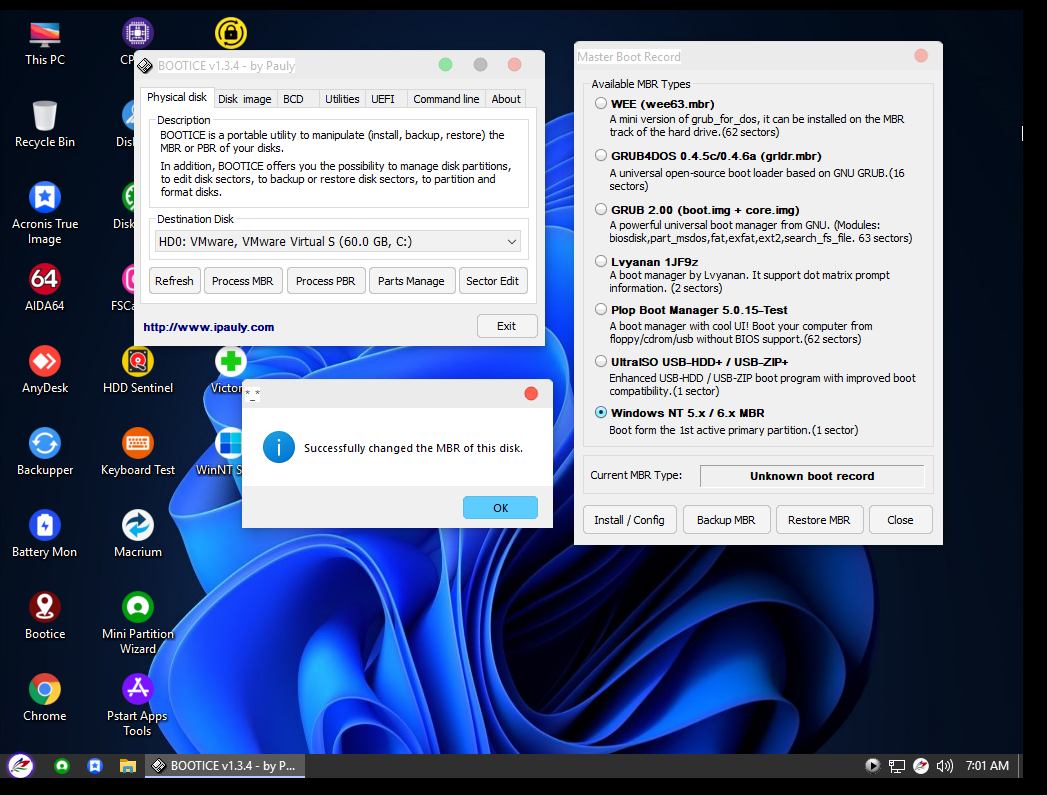Expand the Destination Disk dropdown
The image size is (1047, 795).
pos(511,242)
